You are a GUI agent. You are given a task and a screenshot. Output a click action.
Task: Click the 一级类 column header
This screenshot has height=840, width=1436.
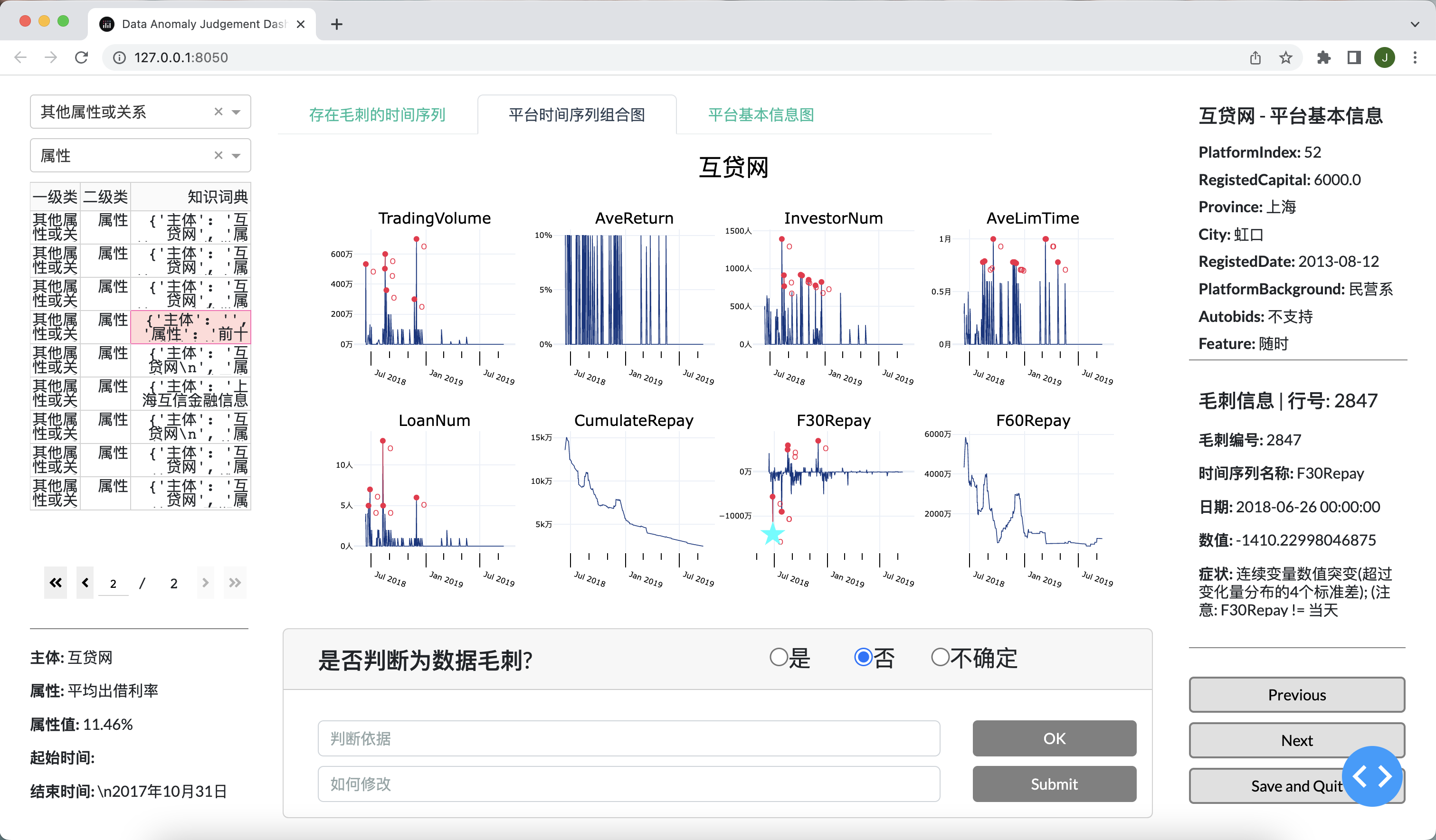point(55,197)
